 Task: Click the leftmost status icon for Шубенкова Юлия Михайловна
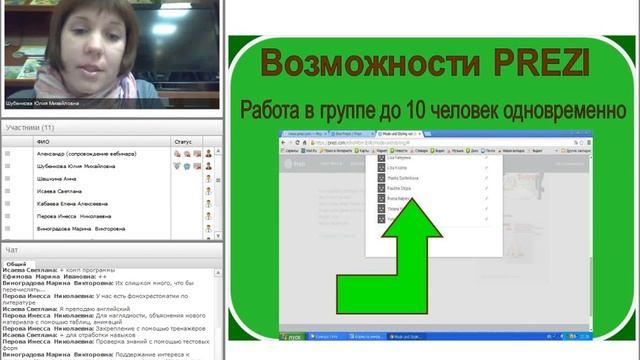177,166
